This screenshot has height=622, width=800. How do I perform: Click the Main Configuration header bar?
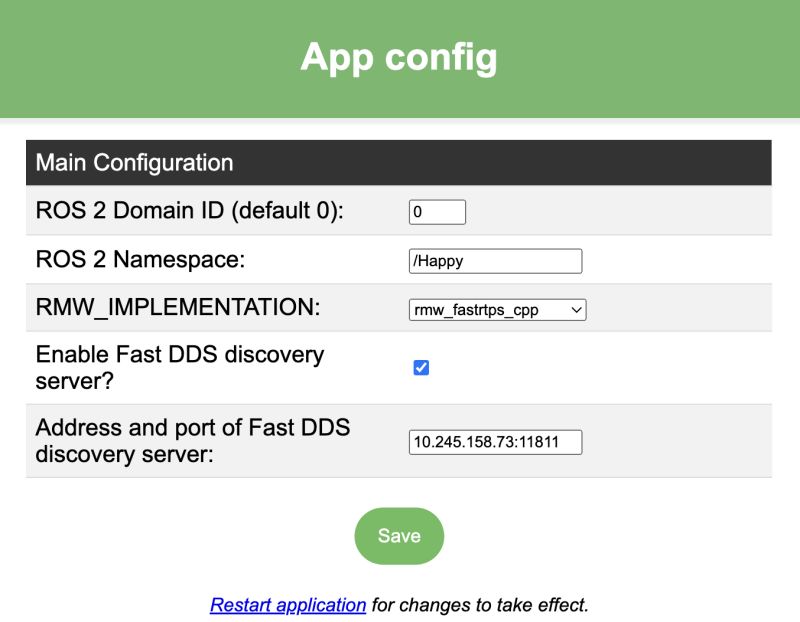[x=134, y=162]
